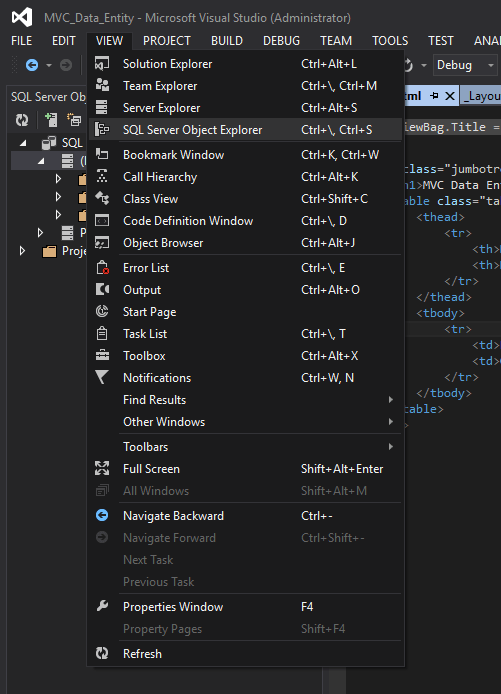501x694 pixels.
Task: Click the tbody tag in code editor
Action: click(440, 313)
